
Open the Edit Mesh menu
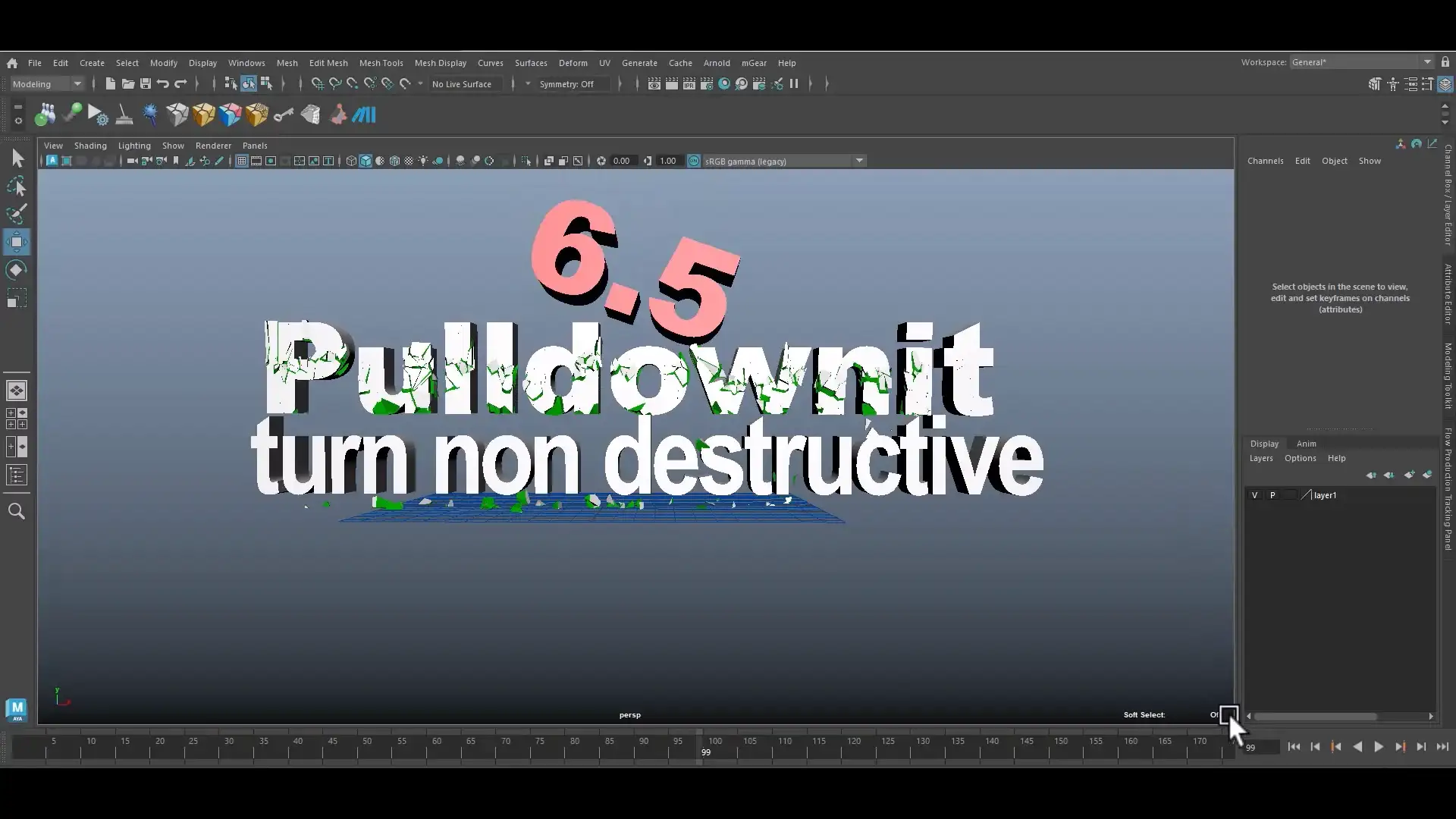pos(328,63)
